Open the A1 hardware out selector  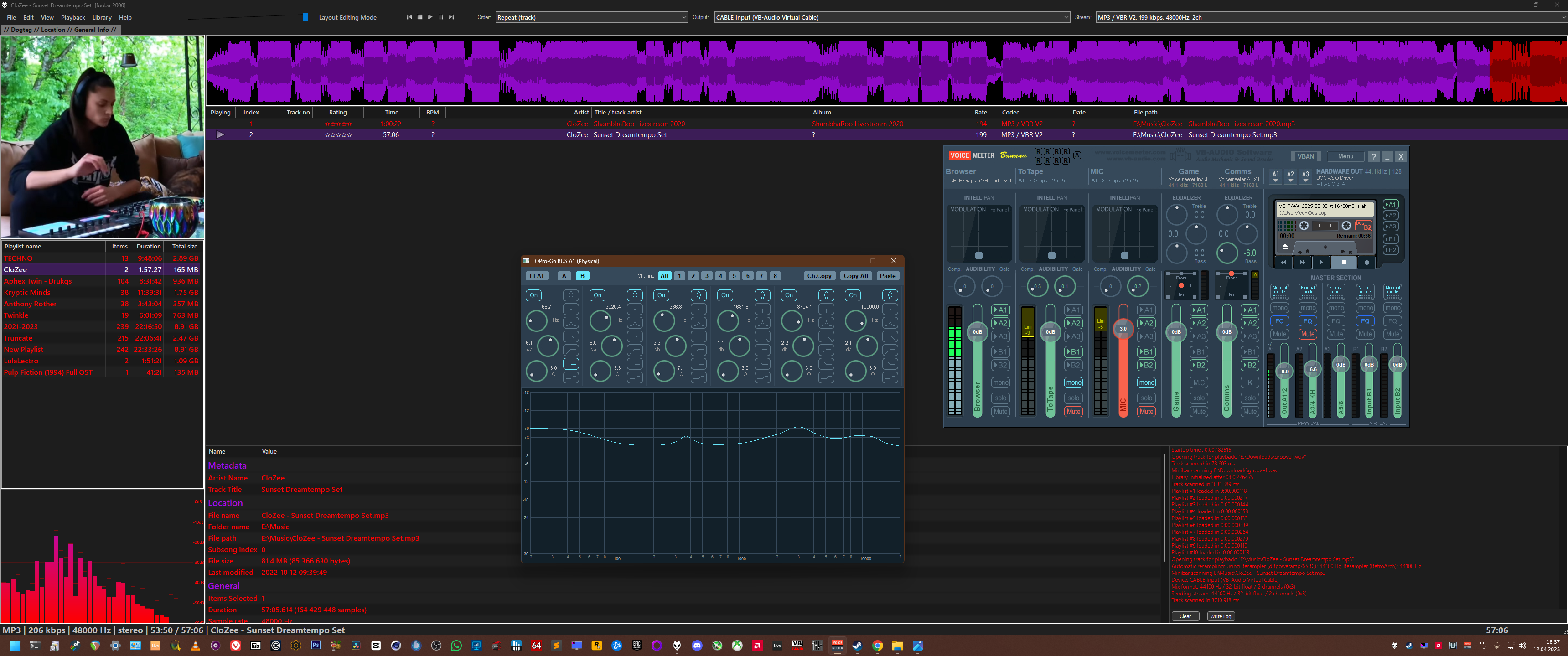coord(1275,176)
